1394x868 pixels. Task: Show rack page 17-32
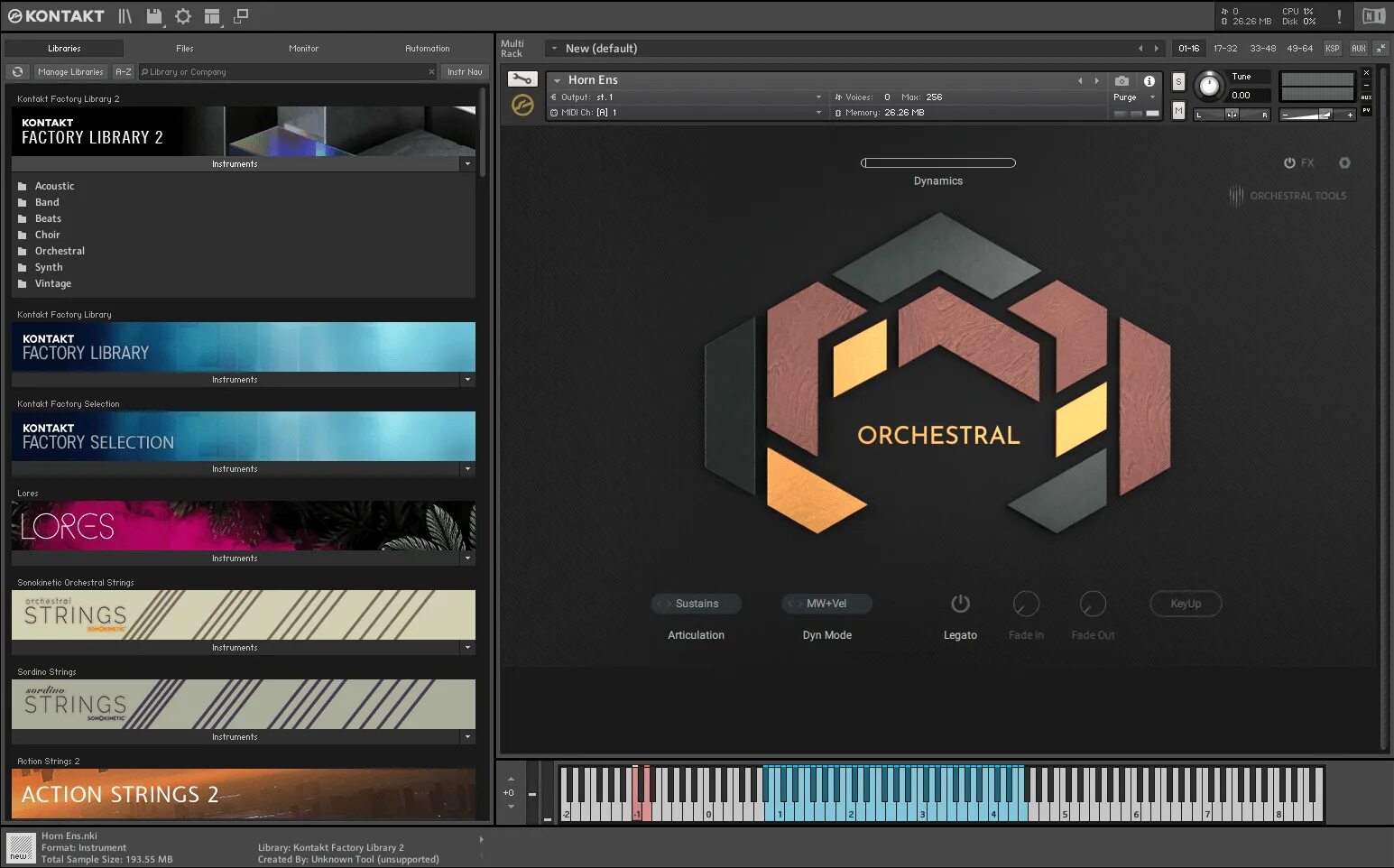tap(1225, 49)
